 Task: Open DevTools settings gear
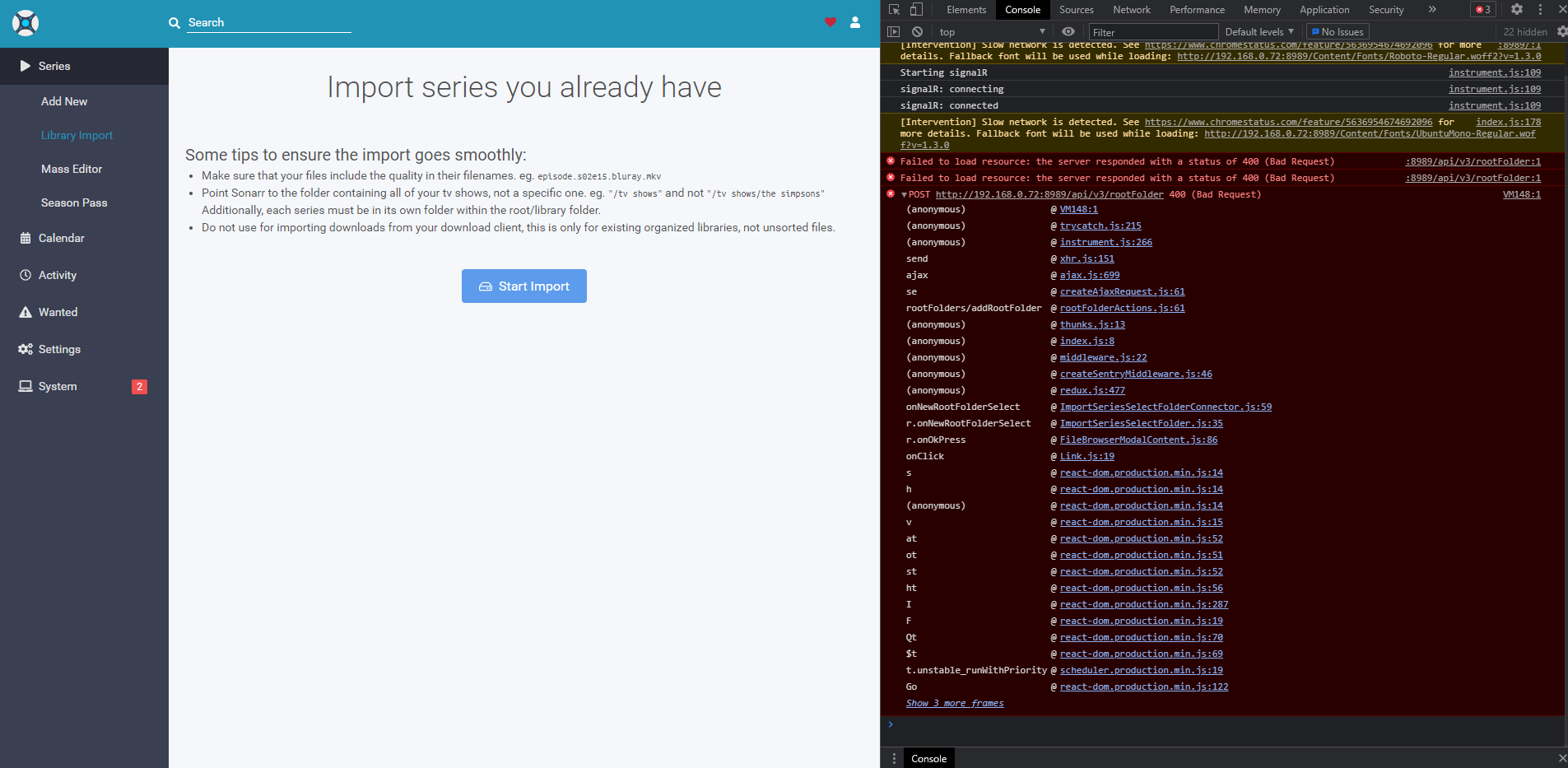1516,9
